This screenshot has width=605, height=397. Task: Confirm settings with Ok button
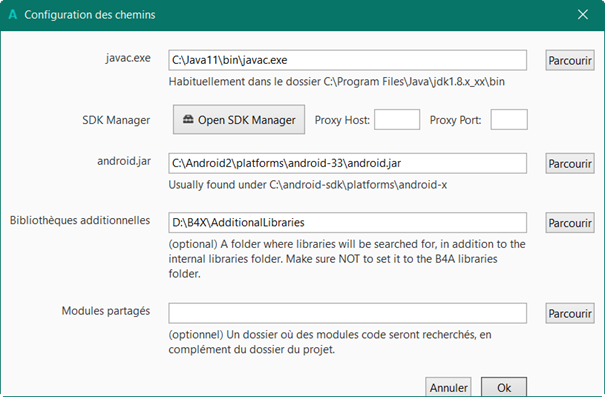click(504, 387)
